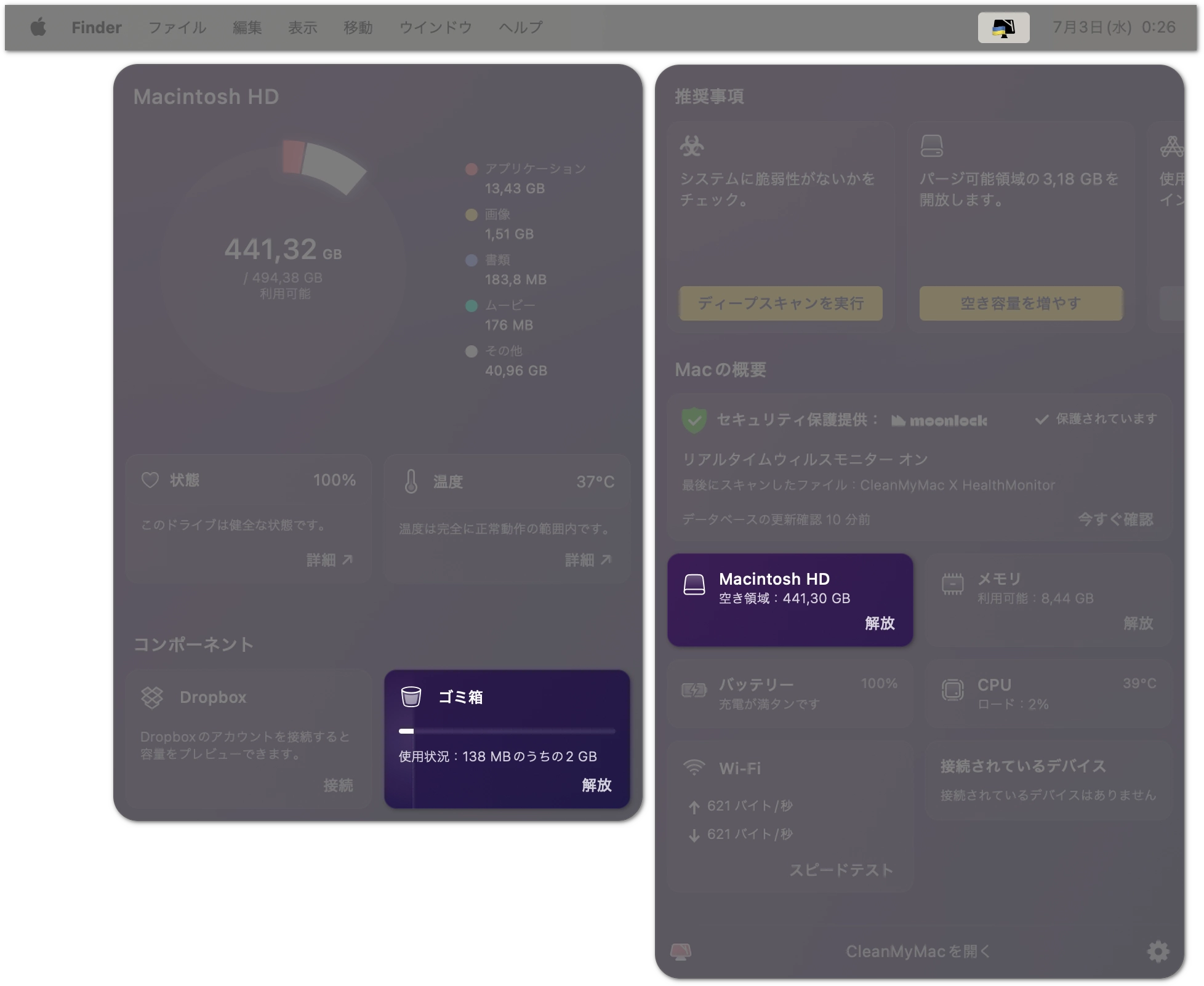
Task: Click the 保護されています status text
Action: (1107, 419)
